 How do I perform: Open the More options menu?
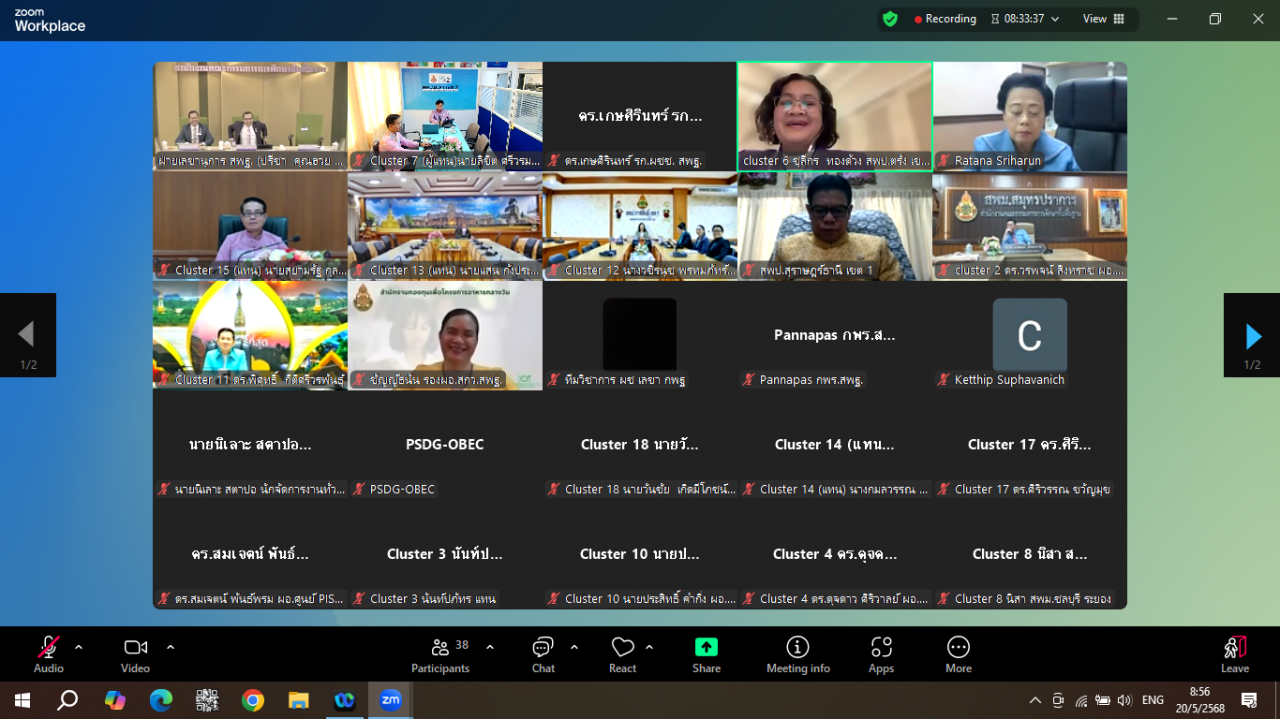tap(958, 654)
